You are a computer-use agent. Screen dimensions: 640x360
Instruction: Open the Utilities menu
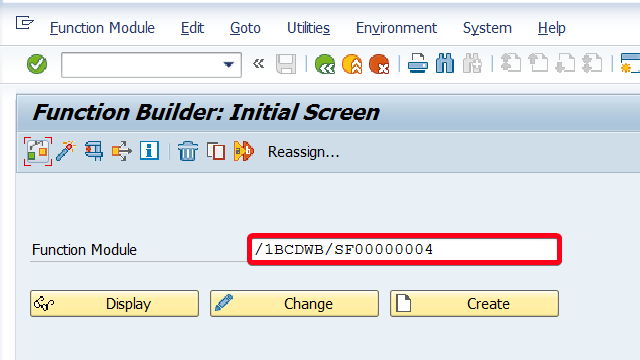pos(308,28)
